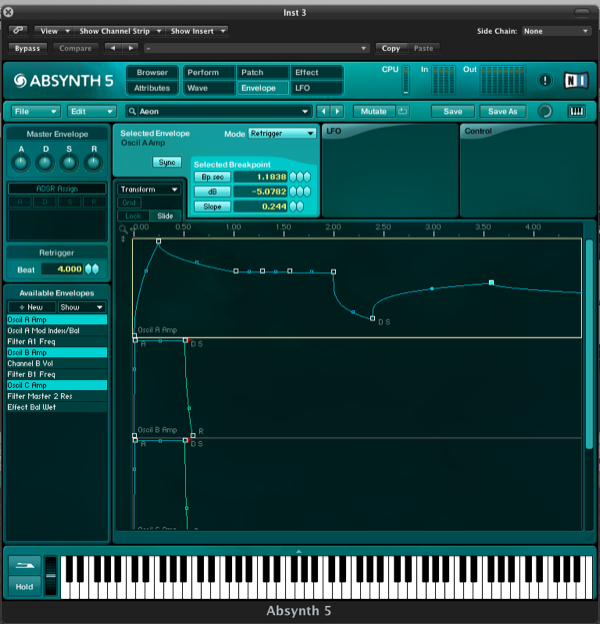Click the envelope zoom magnifier icon

pyautogui.click(x=123, y=229)
